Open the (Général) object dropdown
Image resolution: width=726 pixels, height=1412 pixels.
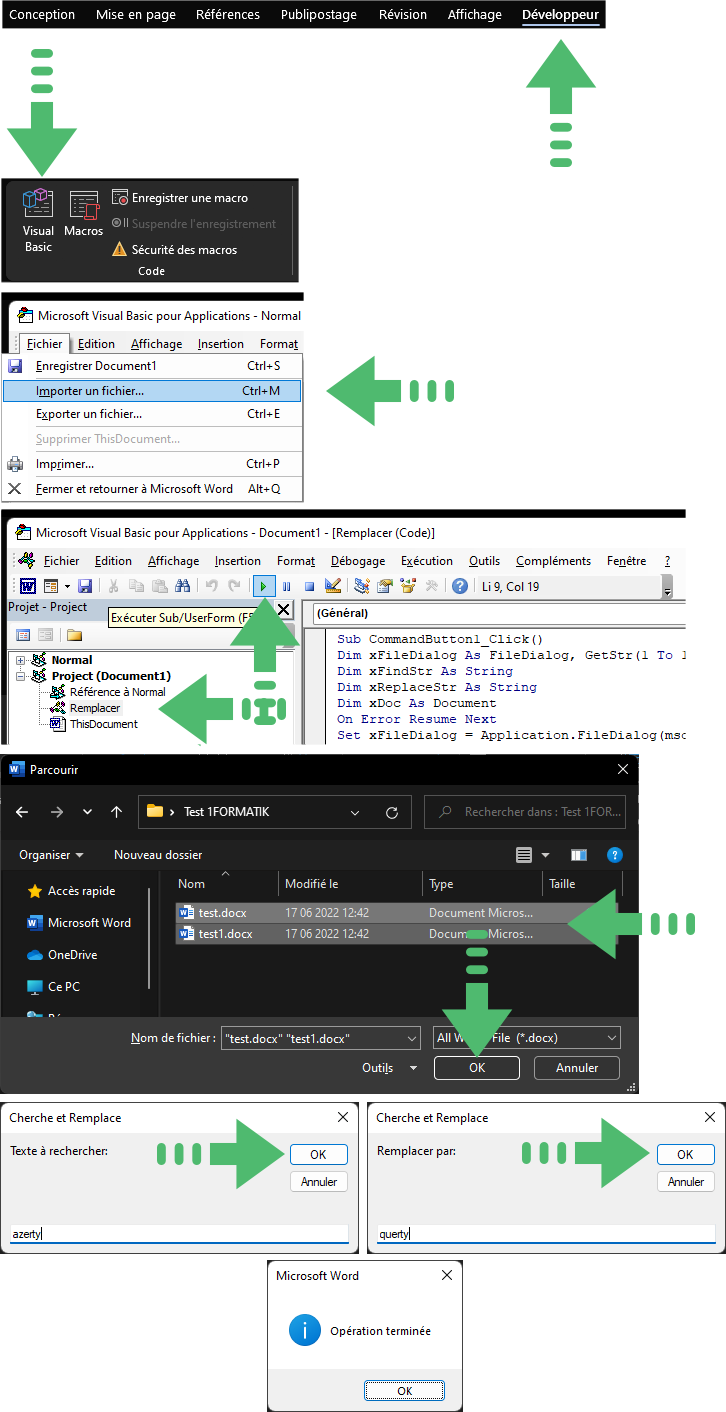(x=498, y=613)
